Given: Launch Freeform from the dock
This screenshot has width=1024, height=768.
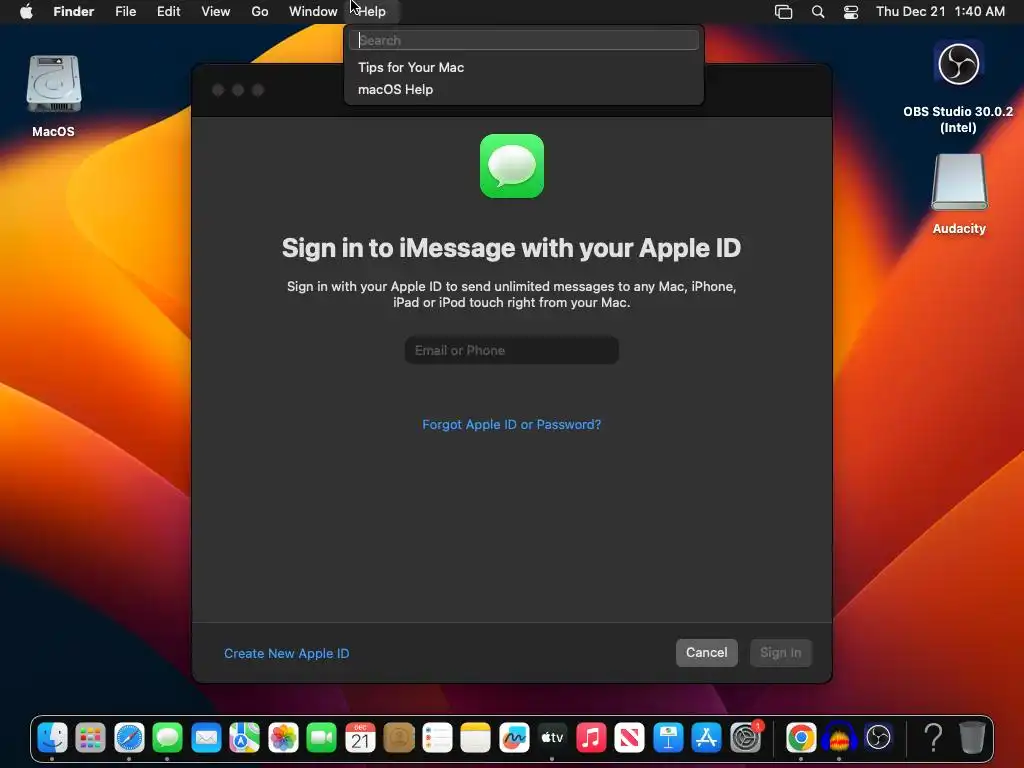Looking at the screenshot, I should [514, 738].
